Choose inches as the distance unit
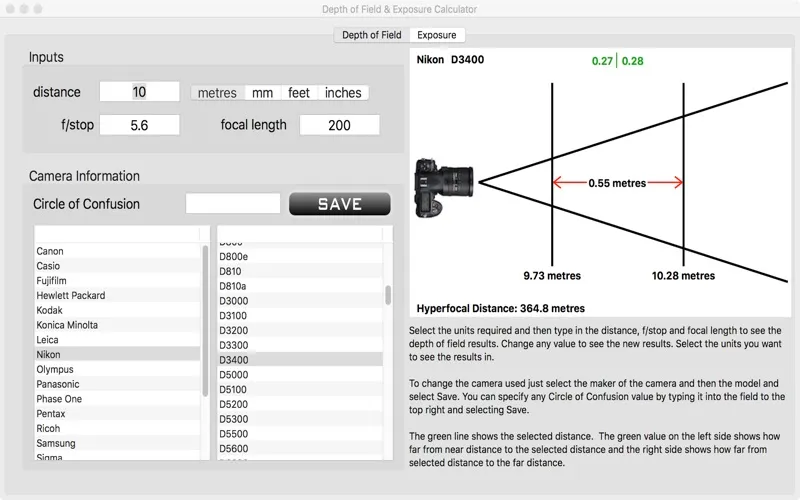Screen dimensions: 800x500 (x=343, y=93)
